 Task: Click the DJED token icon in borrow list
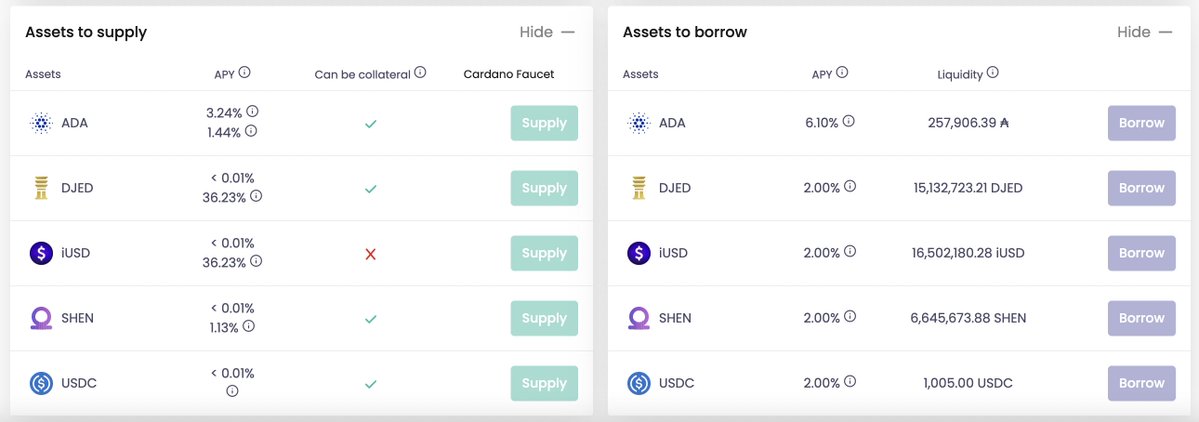click(x=638, y=188)
